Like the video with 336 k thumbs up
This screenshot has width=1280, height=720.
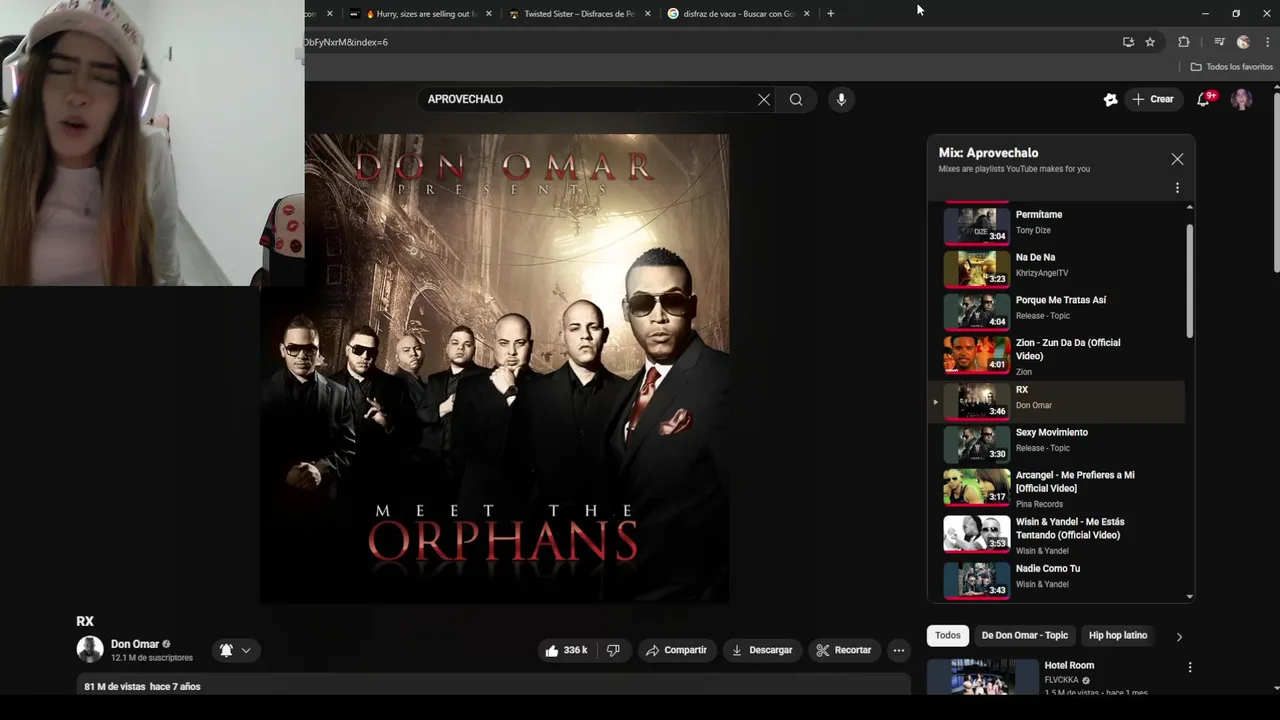point(566,650)
